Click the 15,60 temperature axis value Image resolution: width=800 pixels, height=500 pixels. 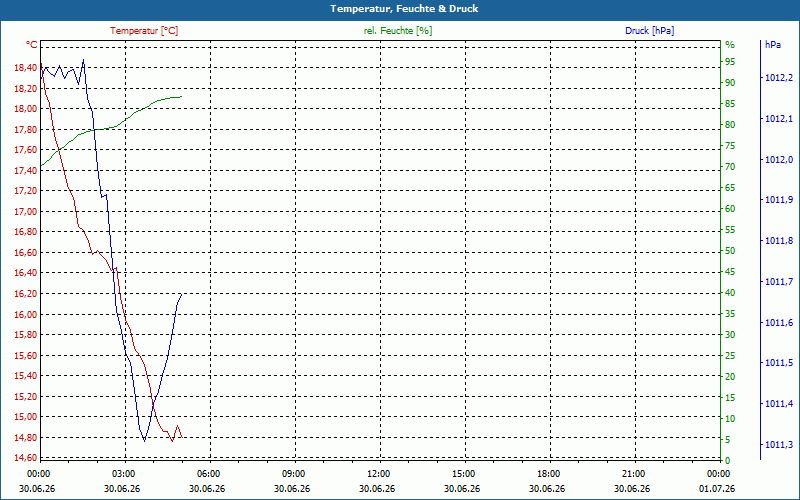pyautogui.click(x=26, y=356)
